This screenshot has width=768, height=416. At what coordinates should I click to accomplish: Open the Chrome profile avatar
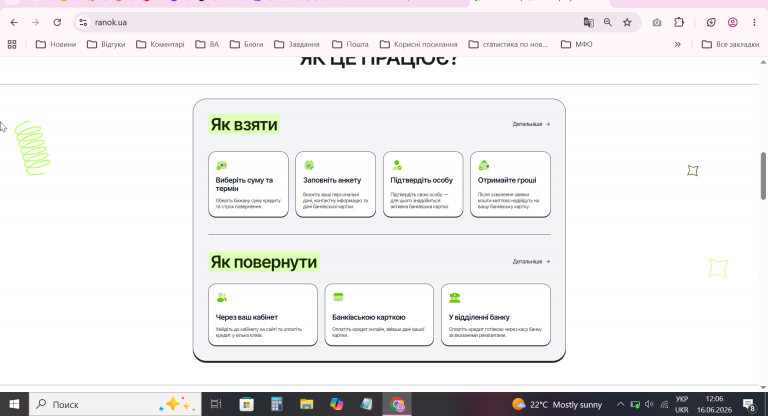[x=733, y=23]
